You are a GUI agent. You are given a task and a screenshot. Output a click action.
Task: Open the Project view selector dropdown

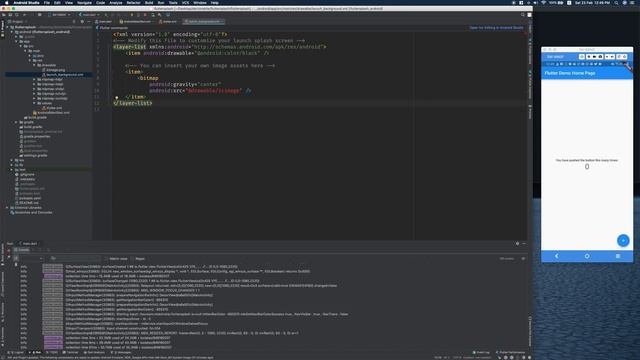(x=18, y=22)
